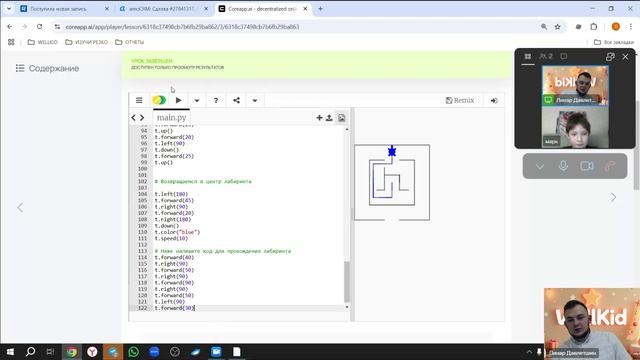The height and width of the screenshot is (360, 640).
Task: Open Windows search from taskbar
Action: click(x=30, y=352)
